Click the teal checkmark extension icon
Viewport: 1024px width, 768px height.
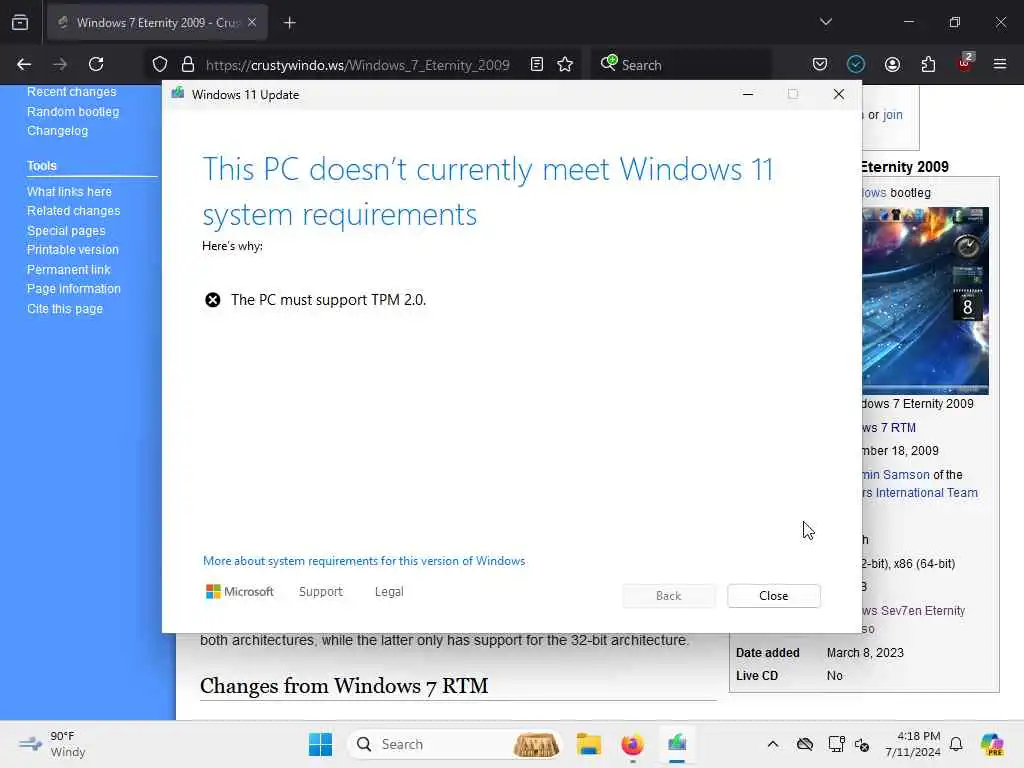pos(856,64)
